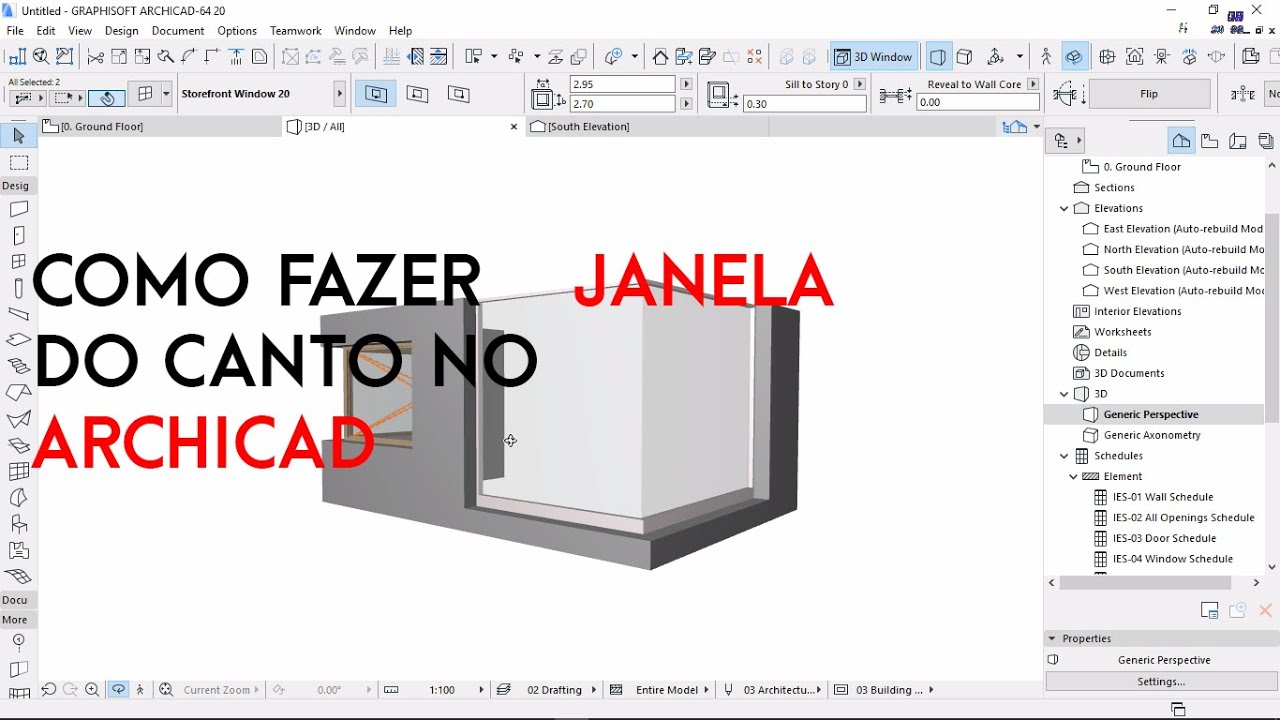
Task: Switch to the South Elevation tab
Action: 648,127
